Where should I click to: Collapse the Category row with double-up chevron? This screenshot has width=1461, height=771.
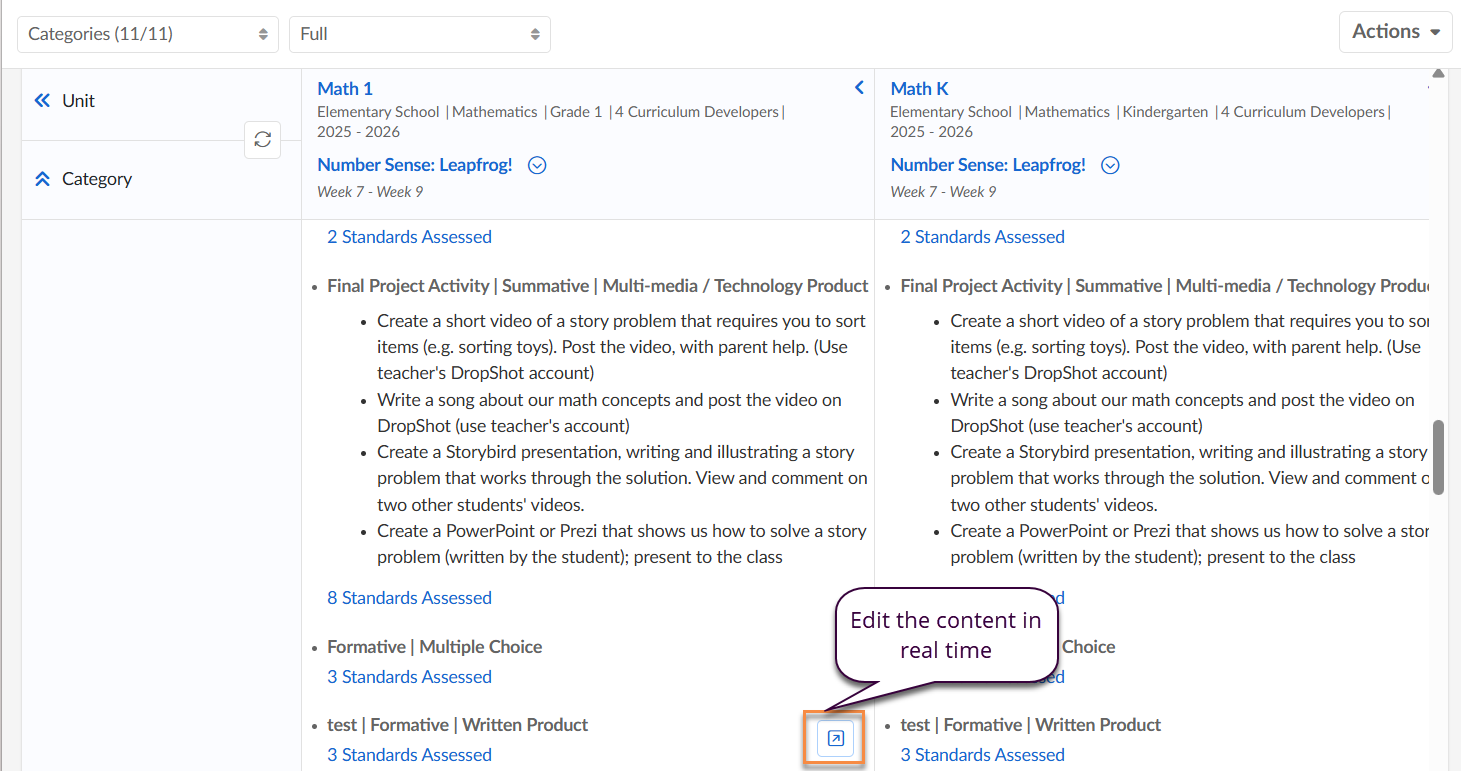[42, 179]
